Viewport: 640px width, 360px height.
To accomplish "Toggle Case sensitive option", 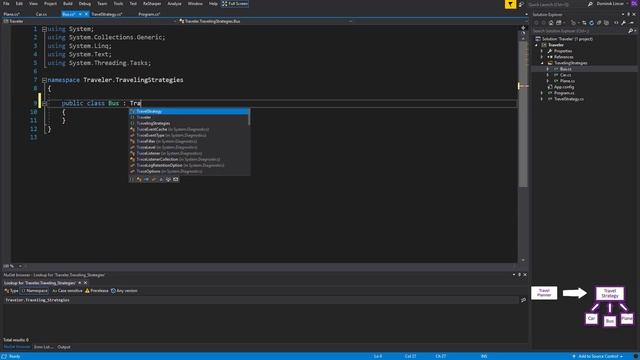I will click(67, 291).
